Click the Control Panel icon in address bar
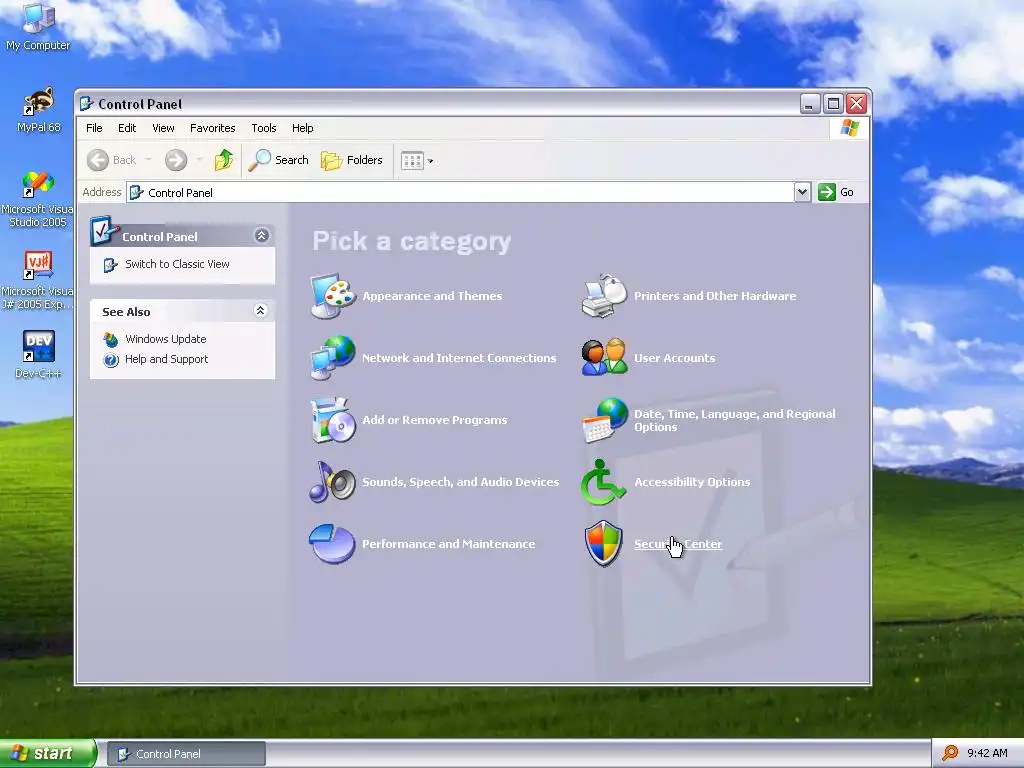This screenshot has width=1024, height=768. coord(136,193)
